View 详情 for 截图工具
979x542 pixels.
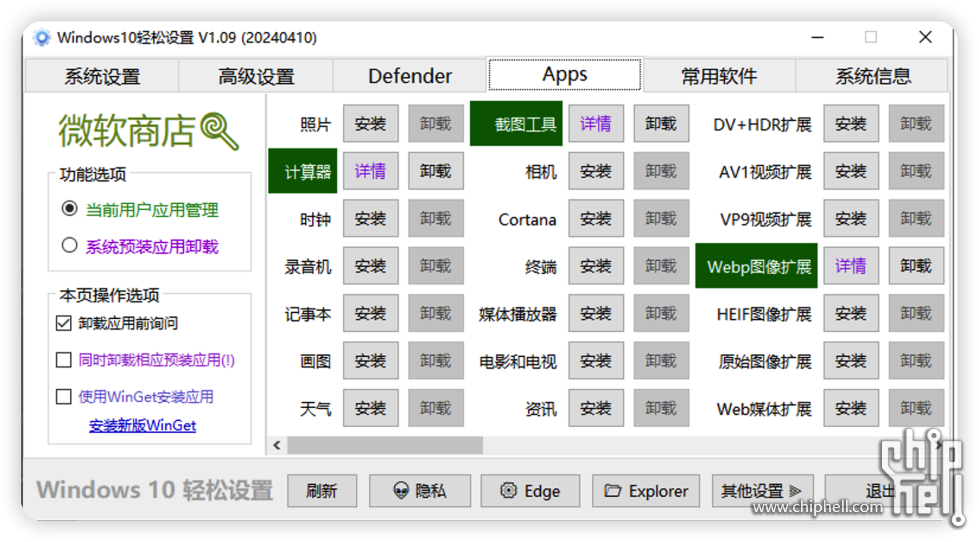(596, 124)
